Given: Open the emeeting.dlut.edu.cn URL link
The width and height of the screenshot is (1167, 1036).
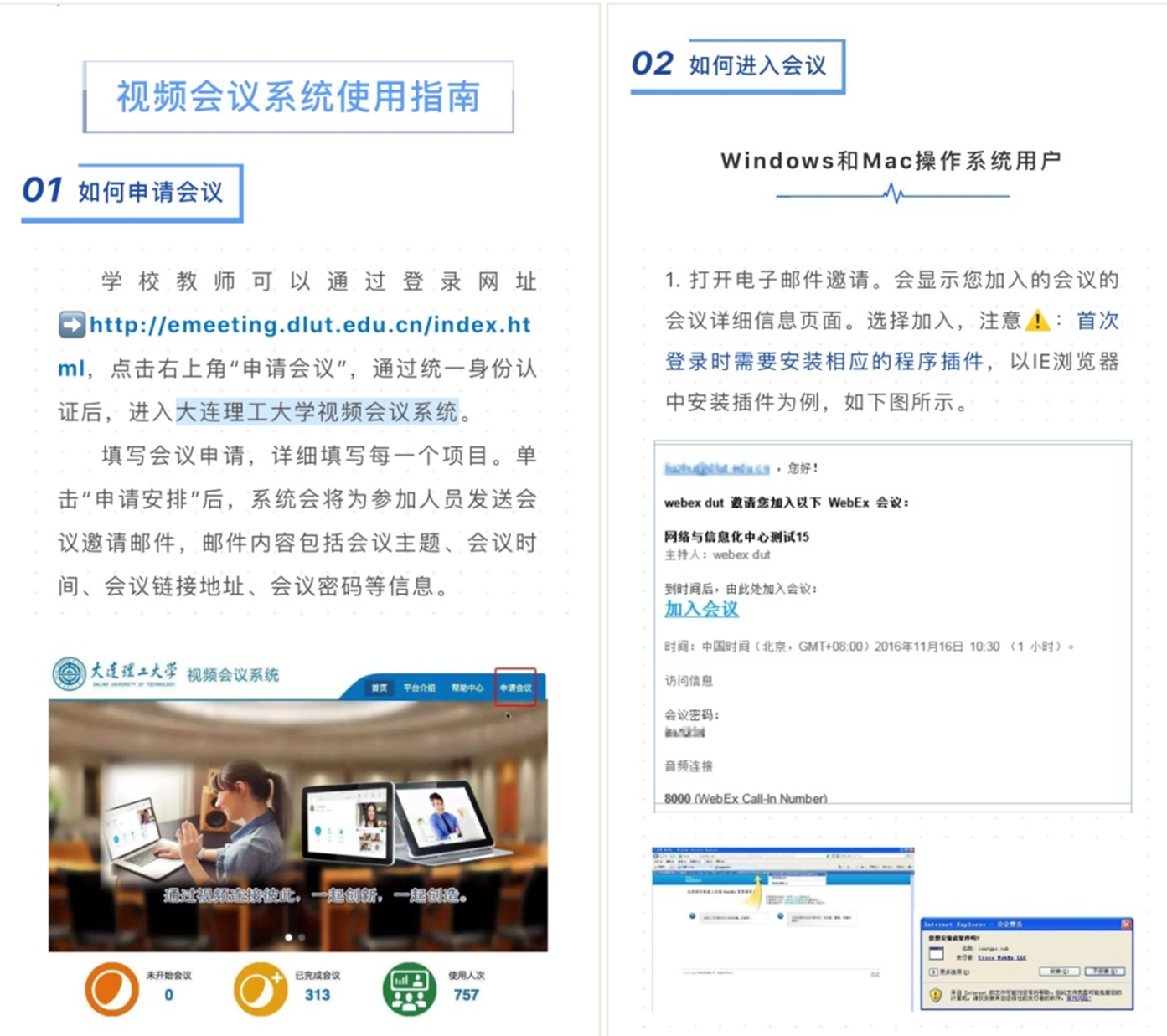Looking at the screenshot, I should coord(310,325).
